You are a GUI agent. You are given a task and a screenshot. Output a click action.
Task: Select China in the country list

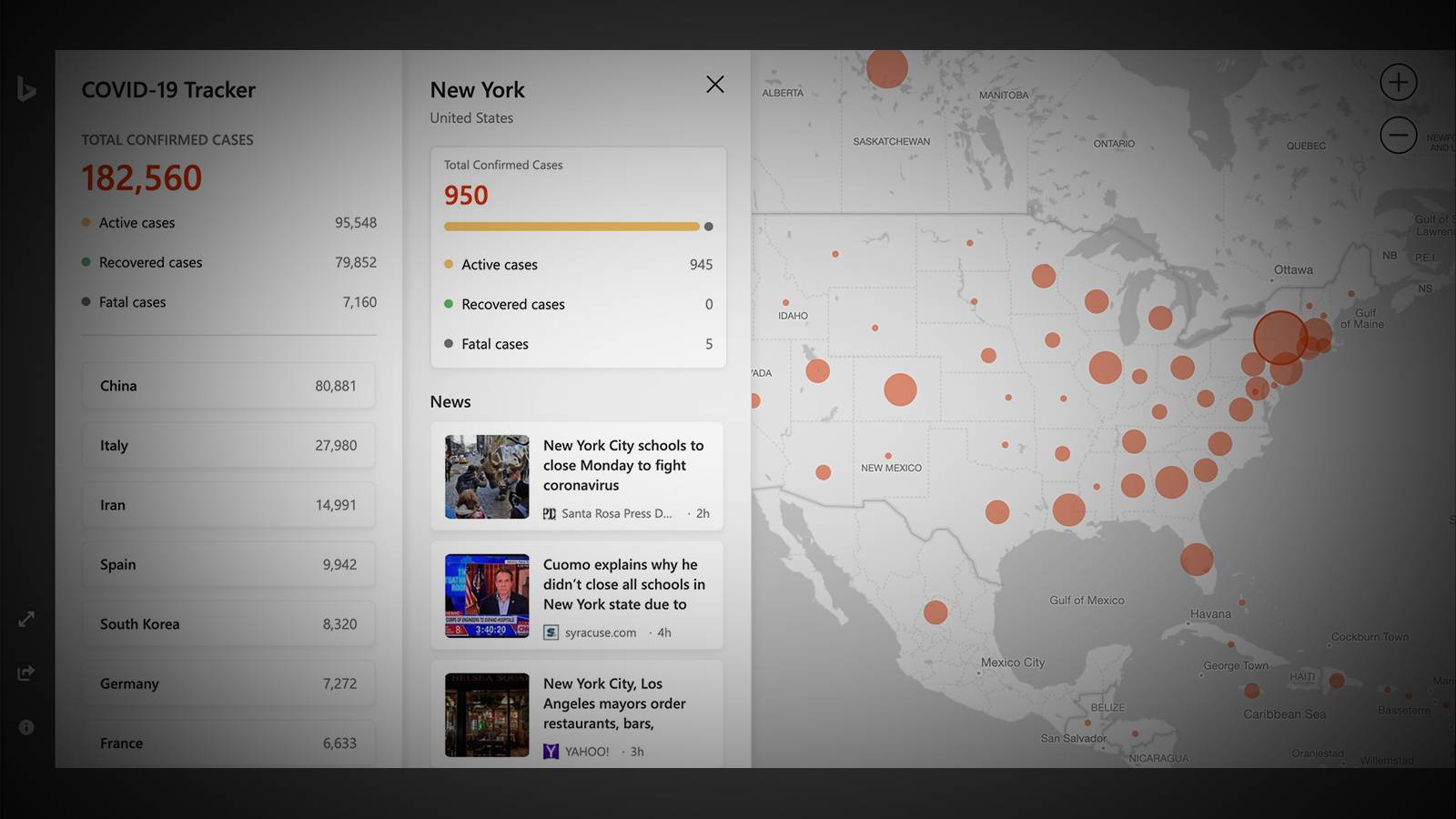(x=228, y=386)
